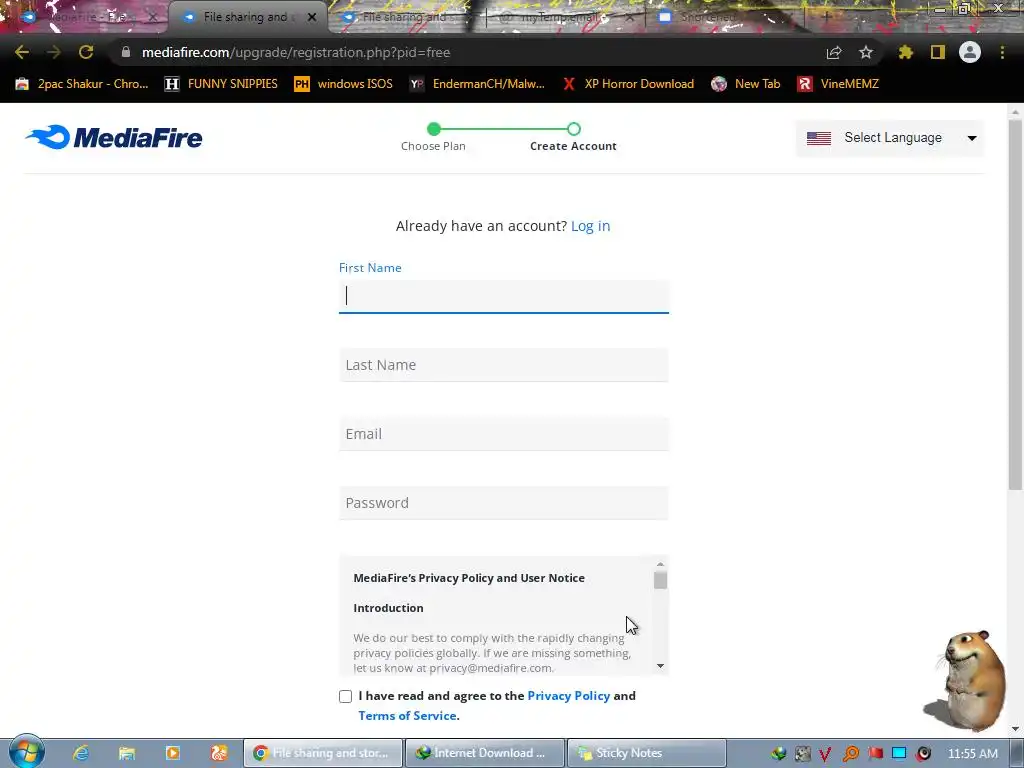The width and height of the screenshot is (1024, 768).
Task: Open the FUNNY SNIPPIES bookmark
Action: pyautogui.click(x=221, y=84)
